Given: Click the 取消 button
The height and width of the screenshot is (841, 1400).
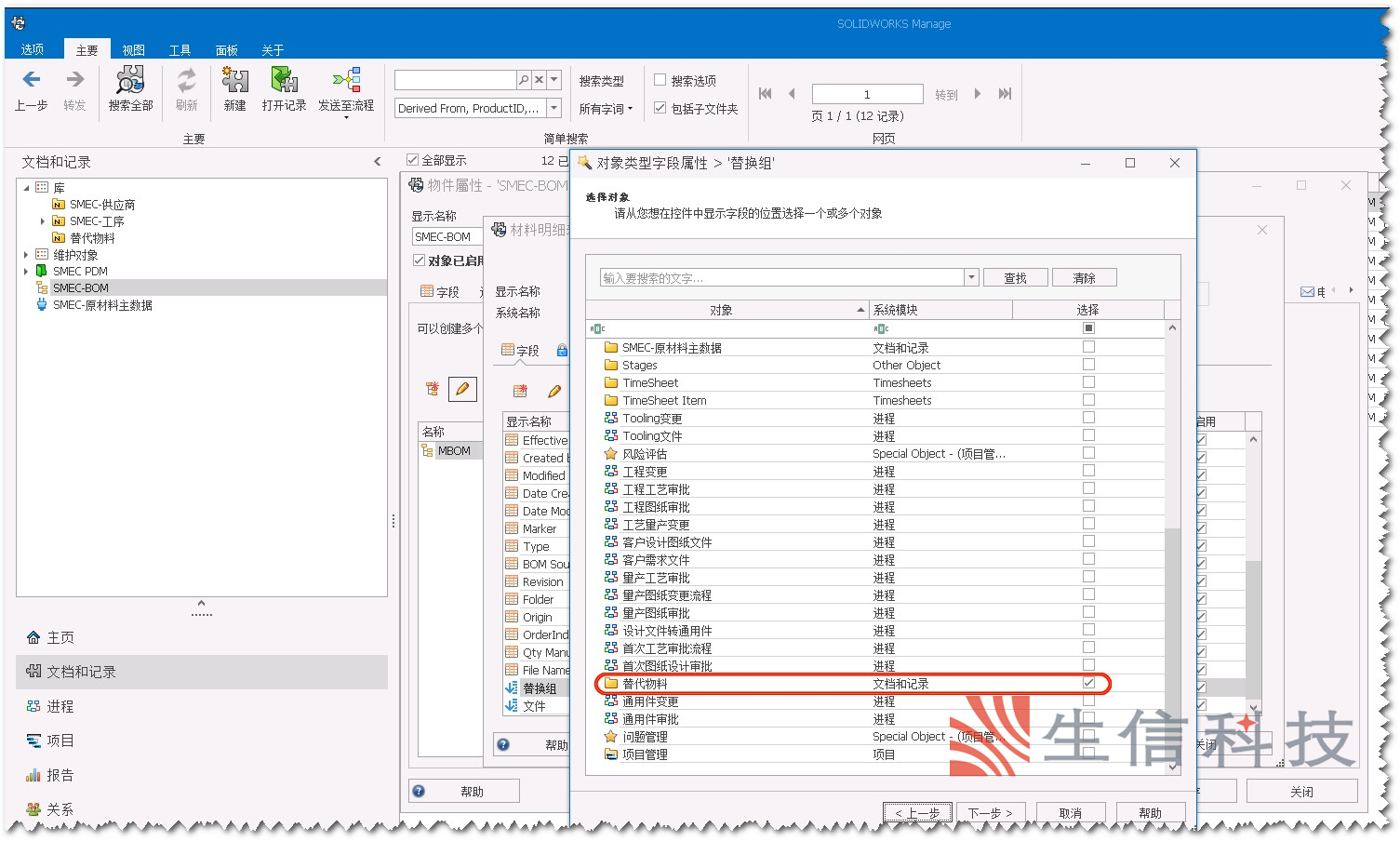Looking at the screenshot, I should coord(1071,812).
